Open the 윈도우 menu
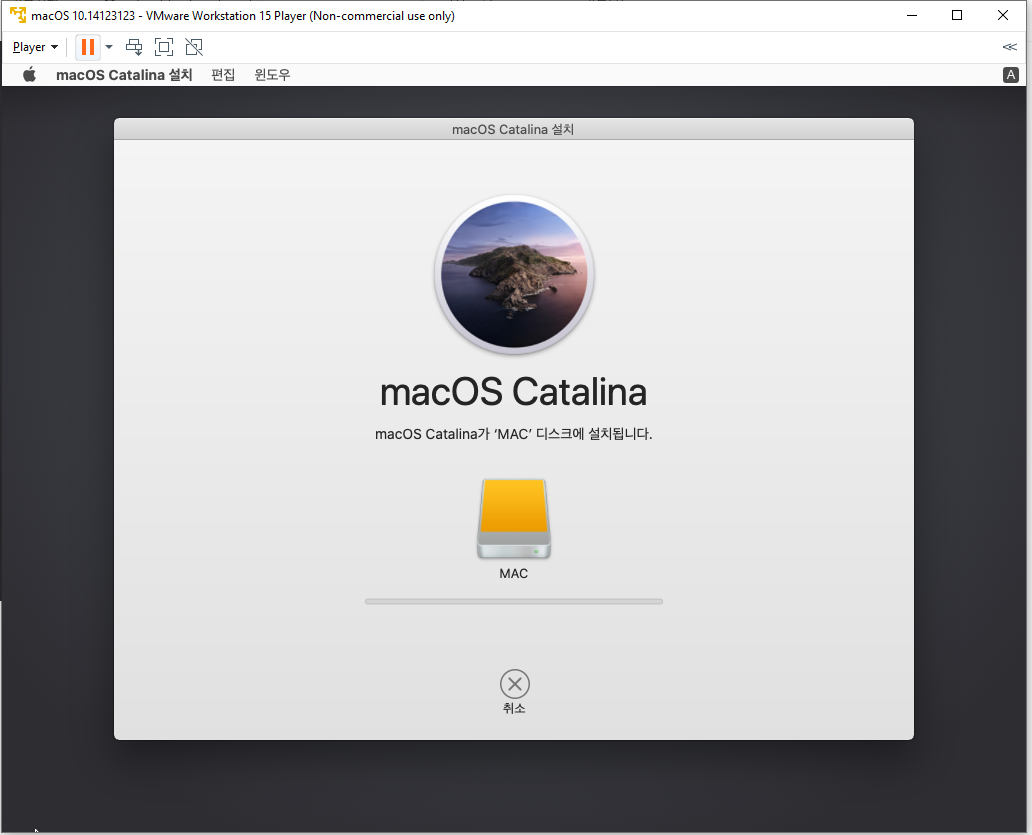Image resolution: width=1032 pixels, height=835 pixels. (x=272, y=74)
